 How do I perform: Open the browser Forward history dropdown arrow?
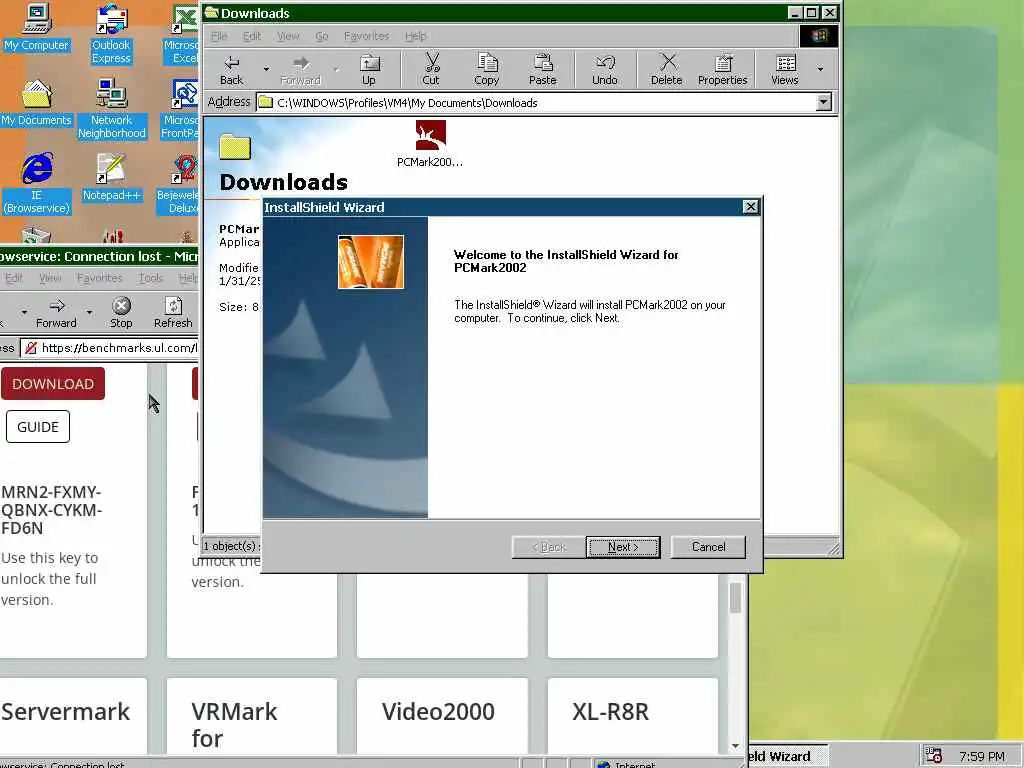pyautogui.click(x=89, y=312)
